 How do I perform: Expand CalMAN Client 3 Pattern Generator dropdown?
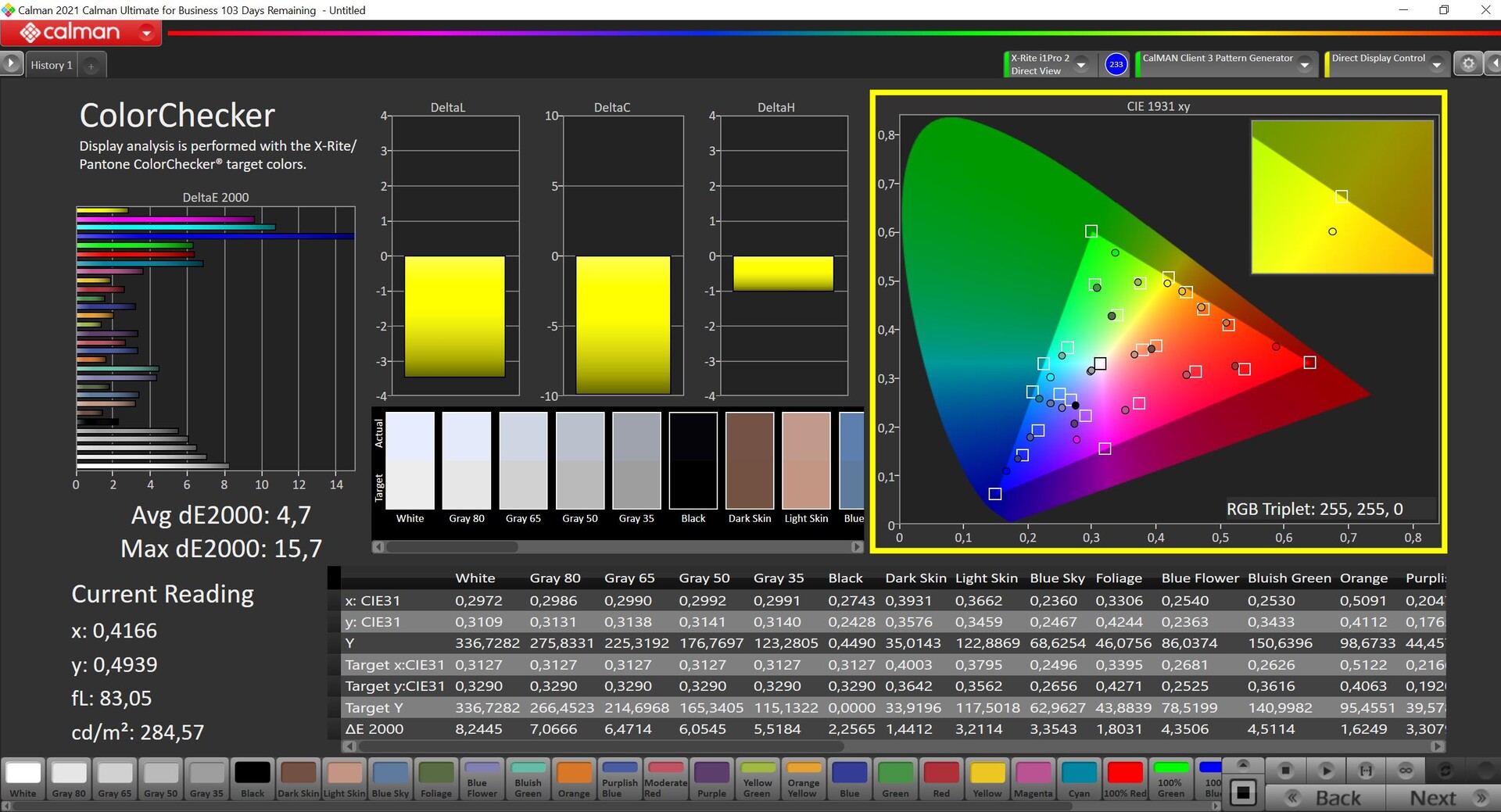(x=1304, y=65)
